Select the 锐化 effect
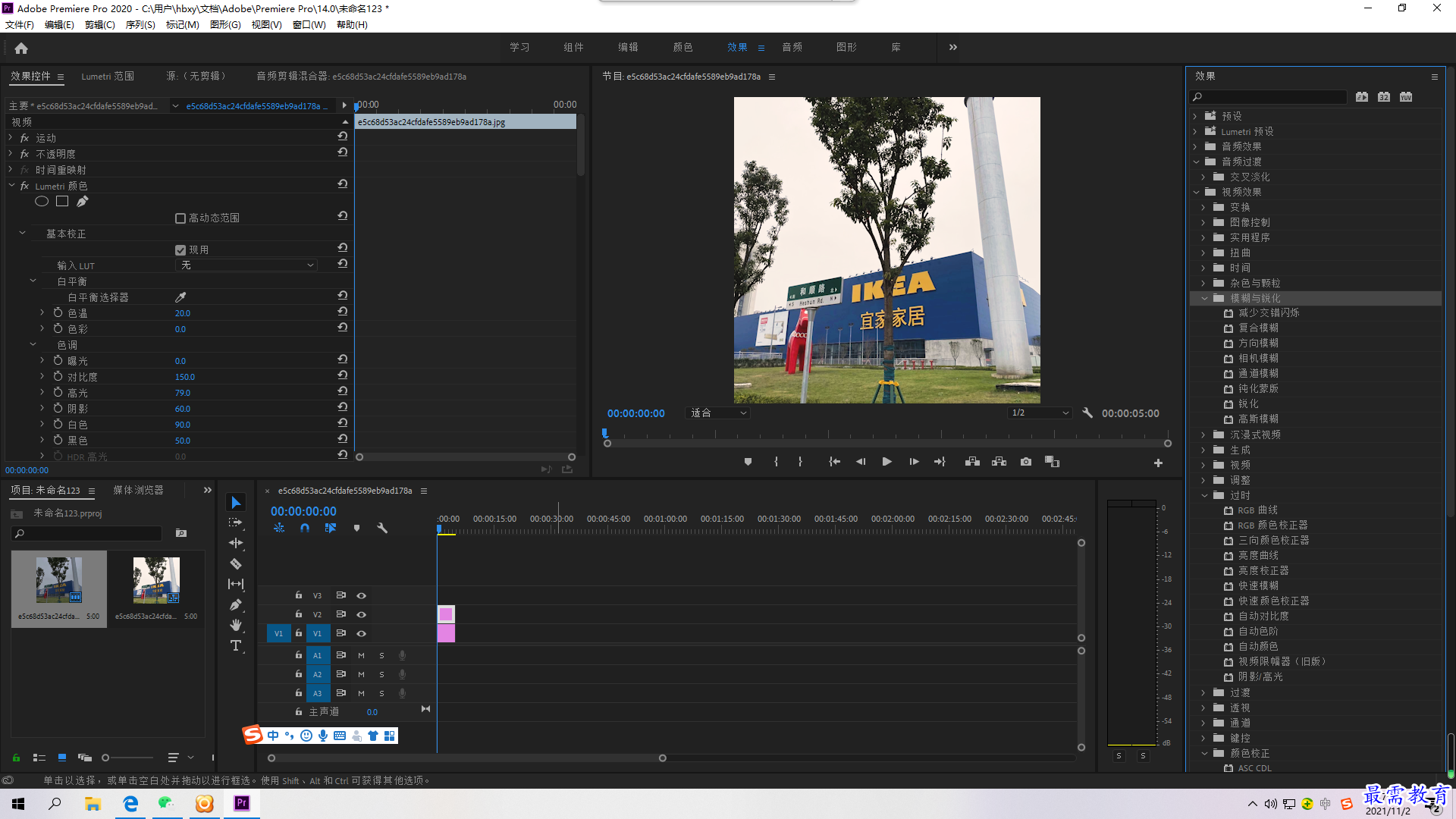Viewport: 1456px width, 819px height. pyautogui.click(x=1248, y=404)
